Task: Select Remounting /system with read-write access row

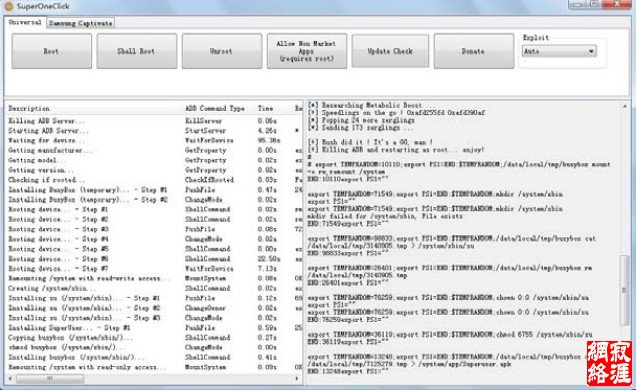Action: (x=154, y=278)
